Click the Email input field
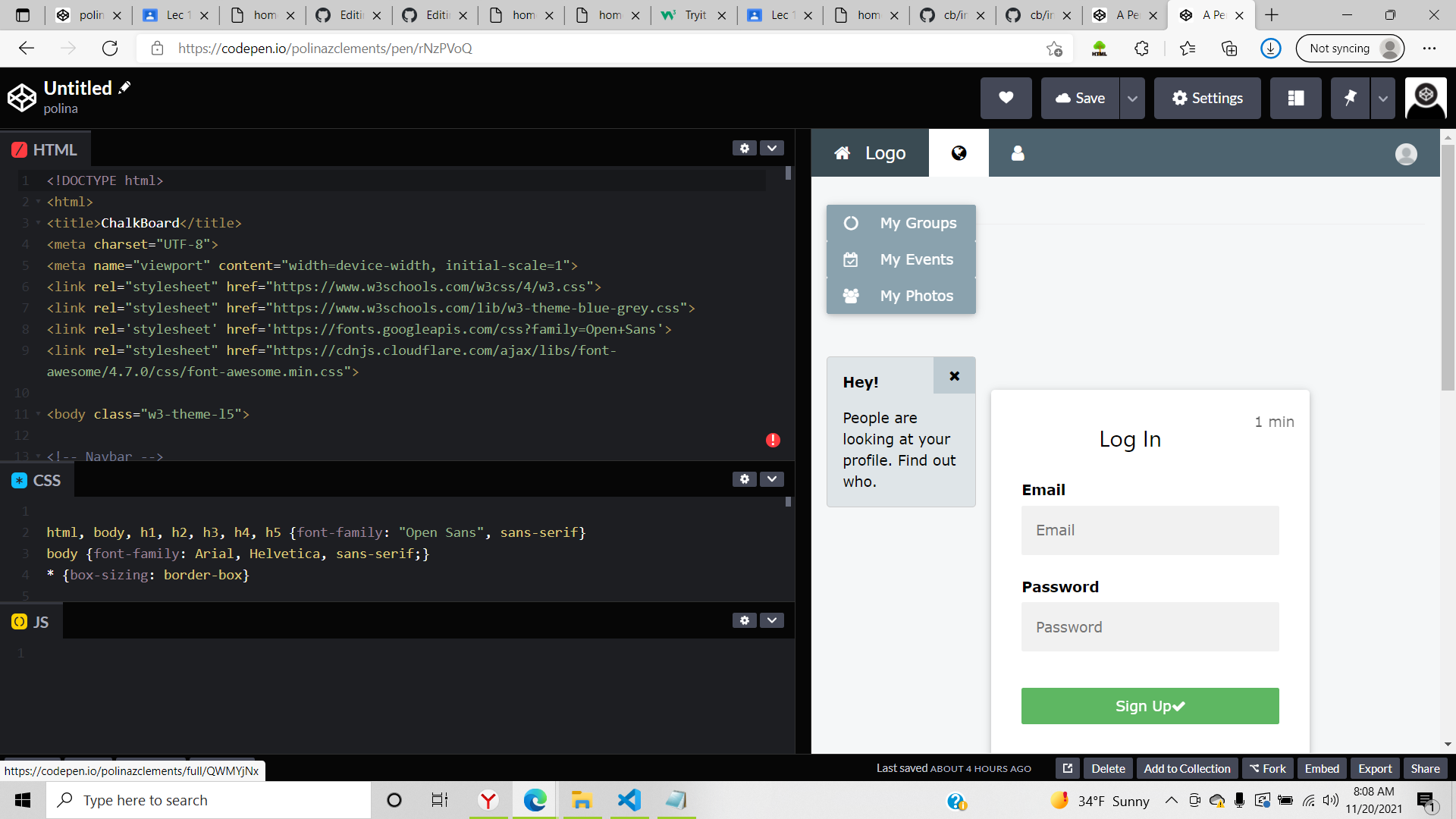 coord(1149,530)
